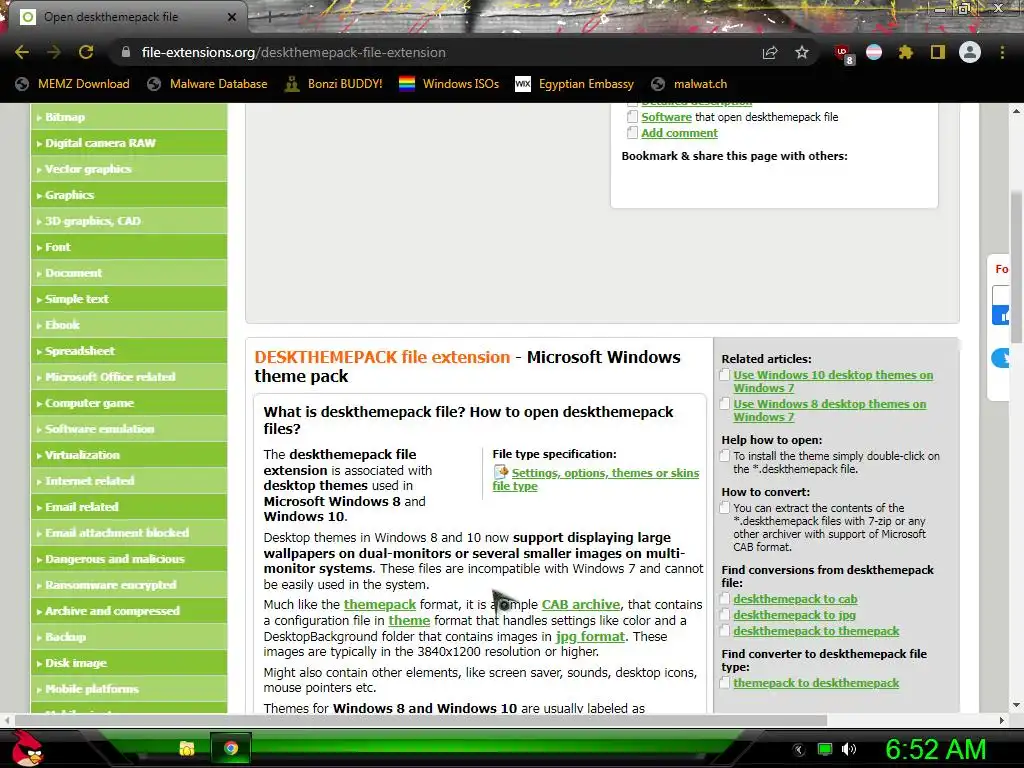Open the Windows ISOs bookmark
This screenshot has height=768, width=1024.
[449, 84]
